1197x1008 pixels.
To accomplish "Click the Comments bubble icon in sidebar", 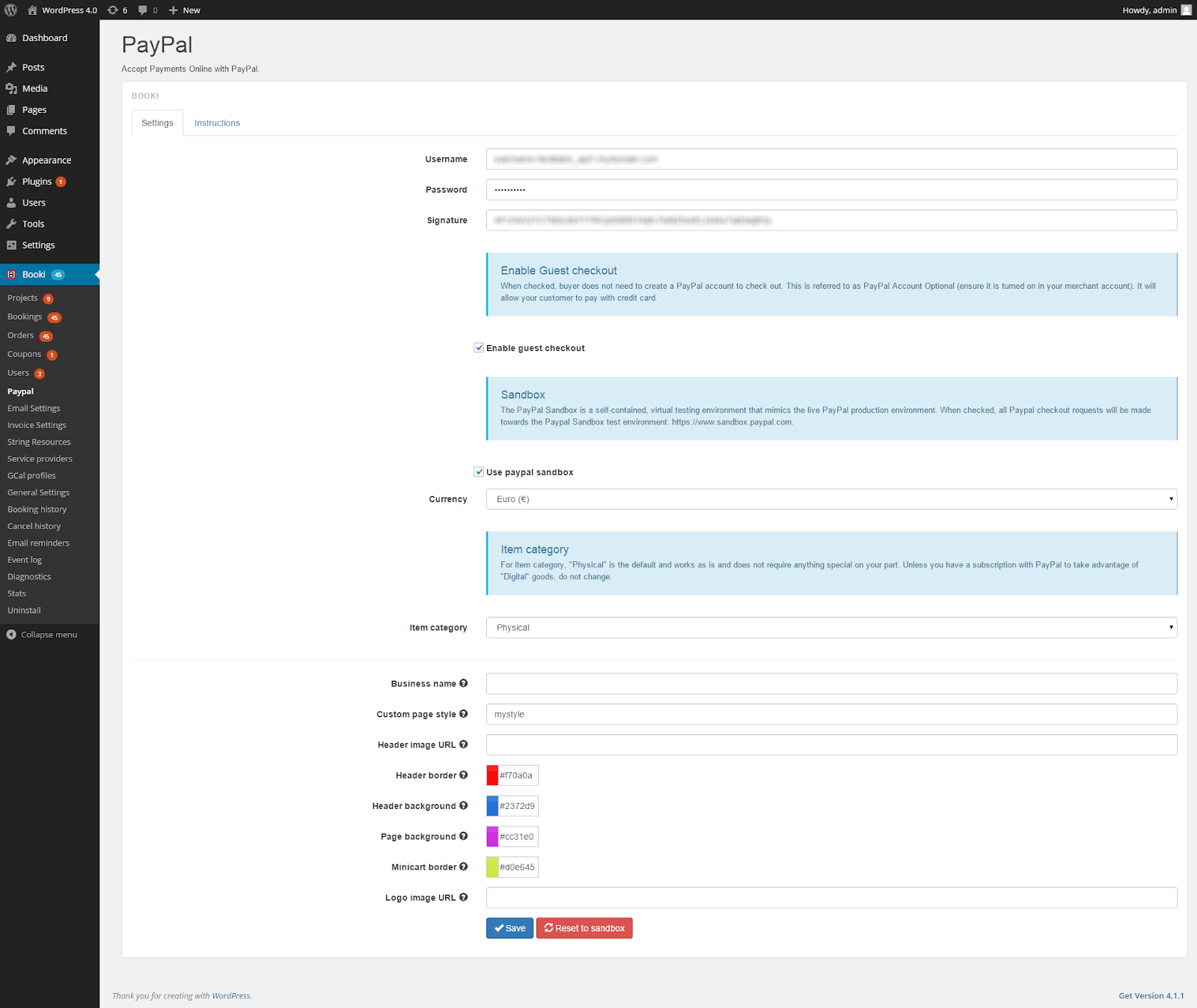I will [11, 131].
